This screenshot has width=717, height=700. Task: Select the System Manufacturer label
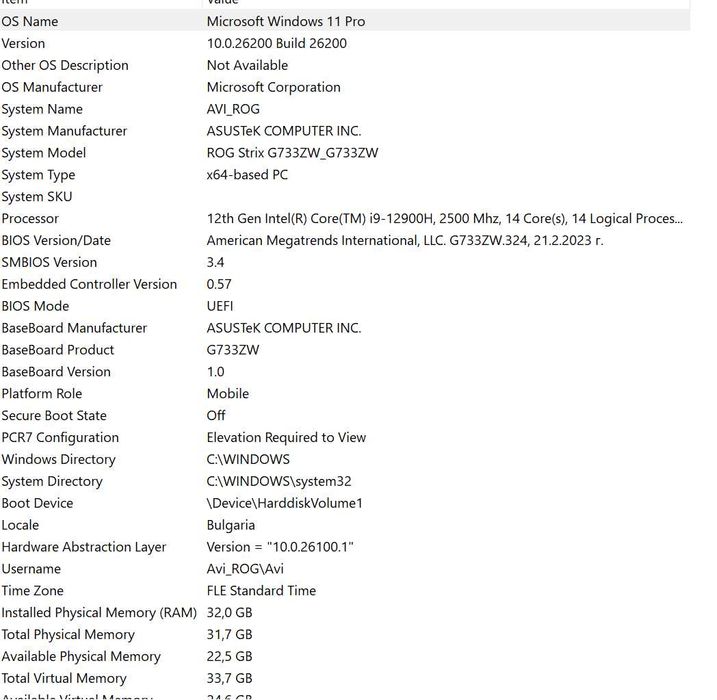64,131
